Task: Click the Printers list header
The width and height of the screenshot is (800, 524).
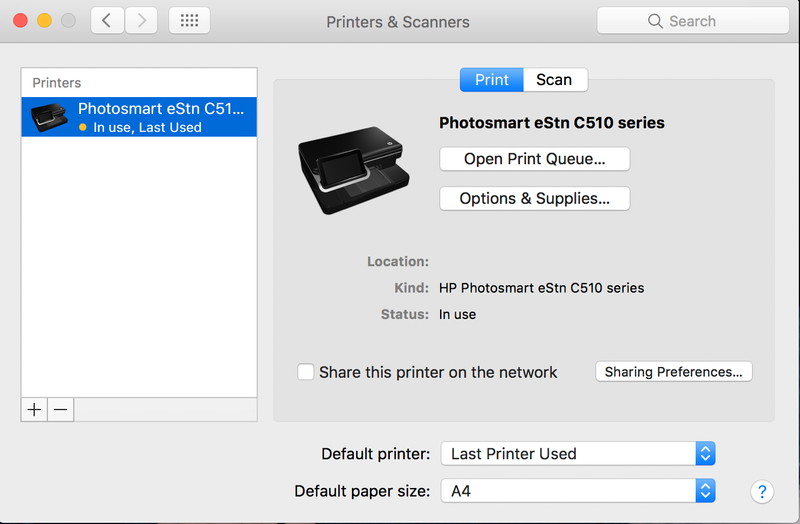Action: tap(57, 83)
